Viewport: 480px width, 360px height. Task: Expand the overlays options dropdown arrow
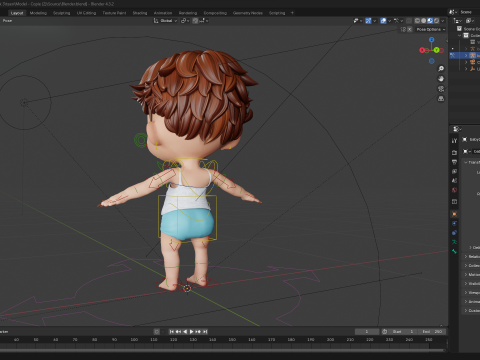389,21
